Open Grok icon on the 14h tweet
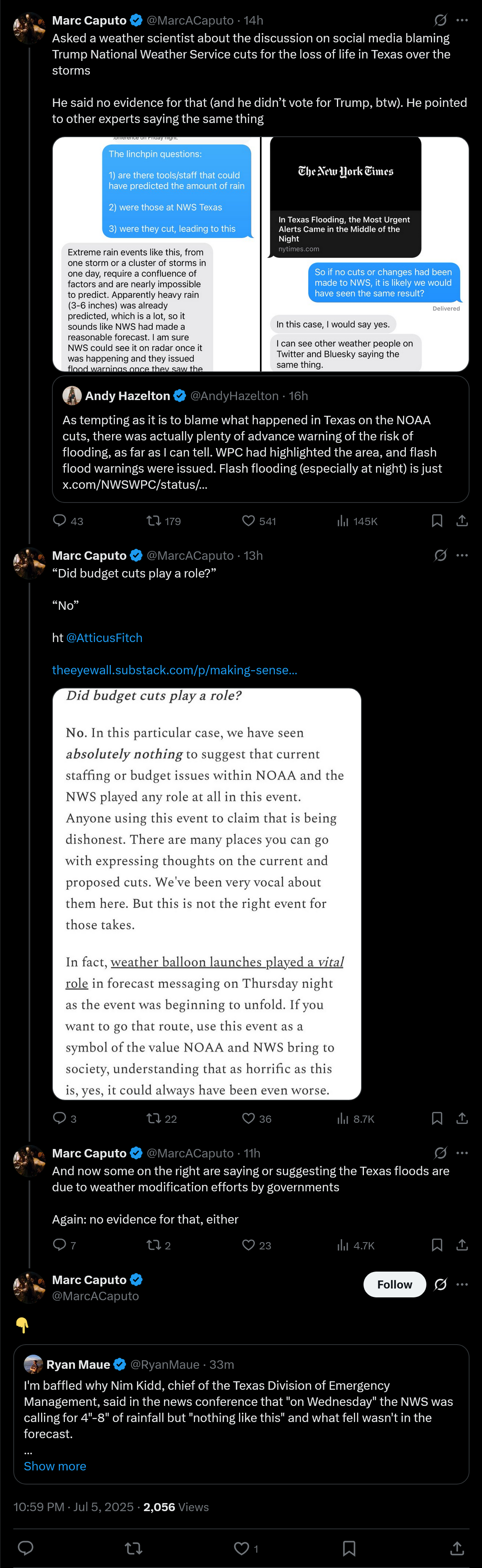 (x=440, y=20)
